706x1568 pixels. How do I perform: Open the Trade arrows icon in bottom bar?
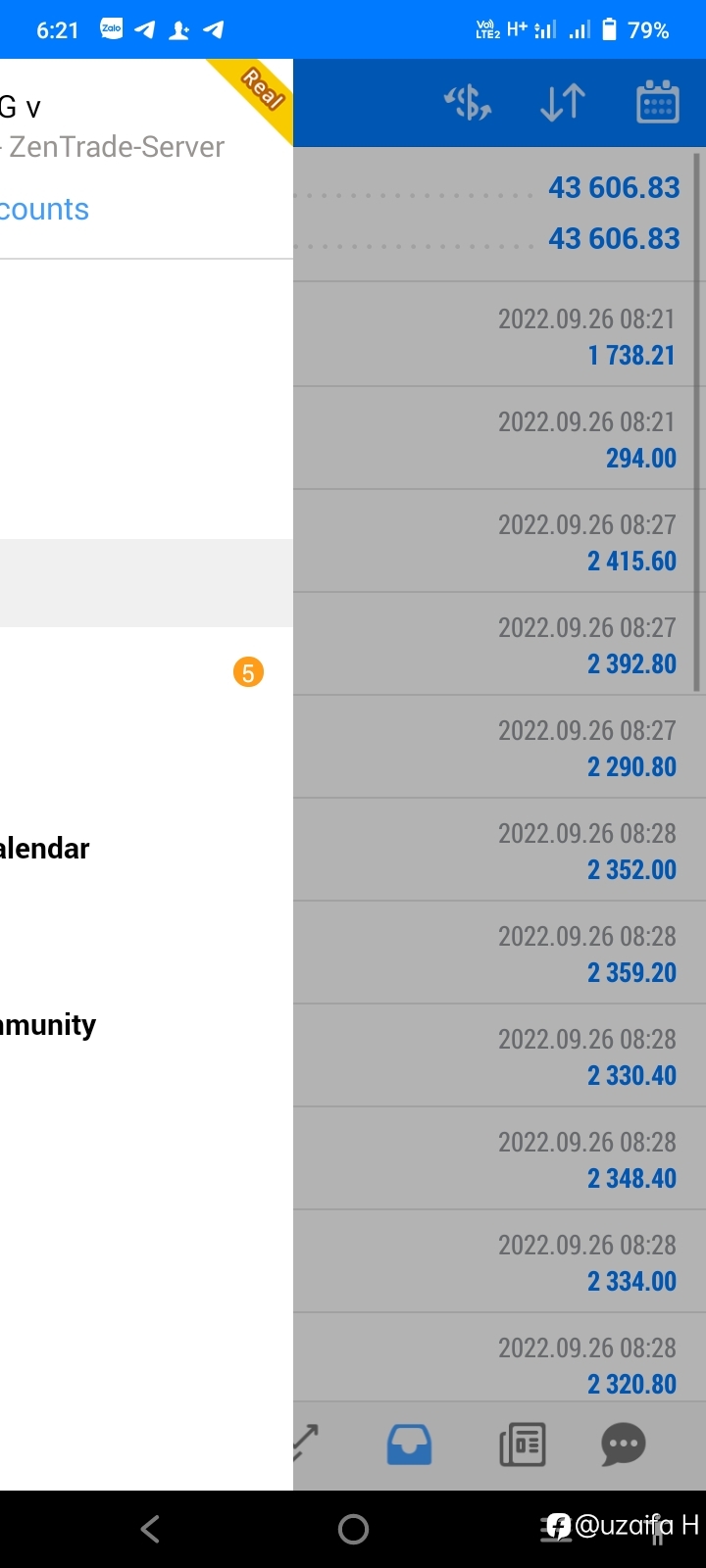click(x=306, y=1445)
